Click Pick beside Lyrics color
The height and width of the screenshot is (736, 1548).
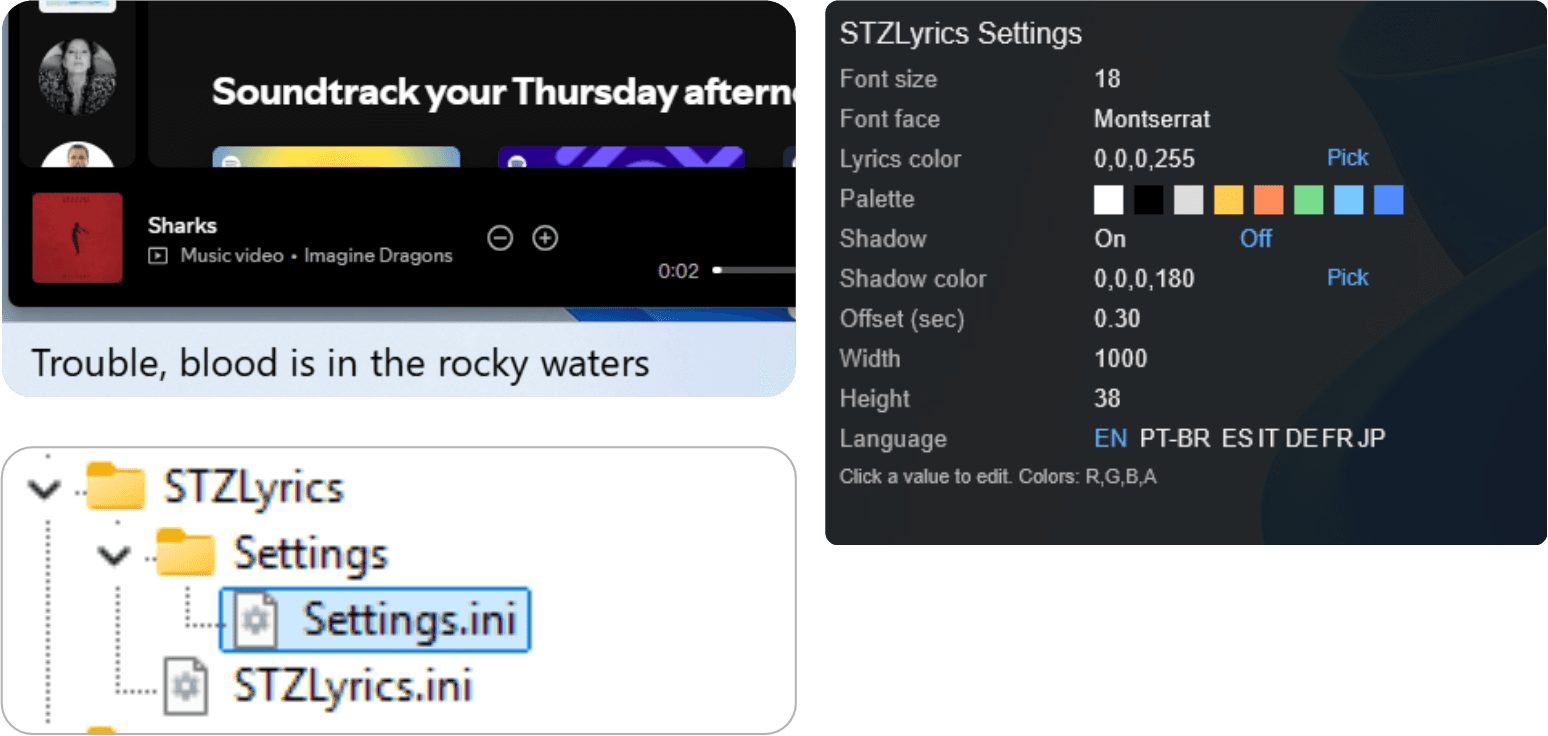1347,158
